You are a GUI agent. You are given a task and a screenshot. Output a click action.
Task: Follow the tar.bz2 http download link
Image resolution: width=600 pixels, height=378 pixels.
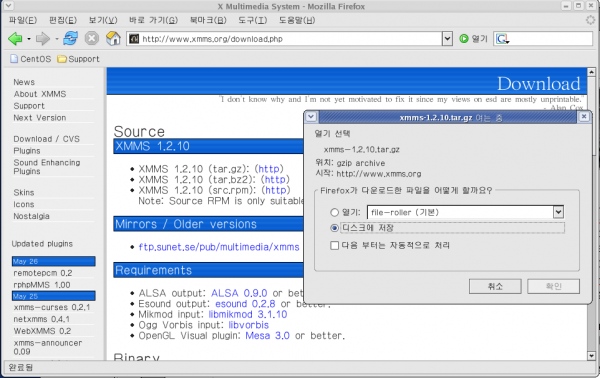275,179
